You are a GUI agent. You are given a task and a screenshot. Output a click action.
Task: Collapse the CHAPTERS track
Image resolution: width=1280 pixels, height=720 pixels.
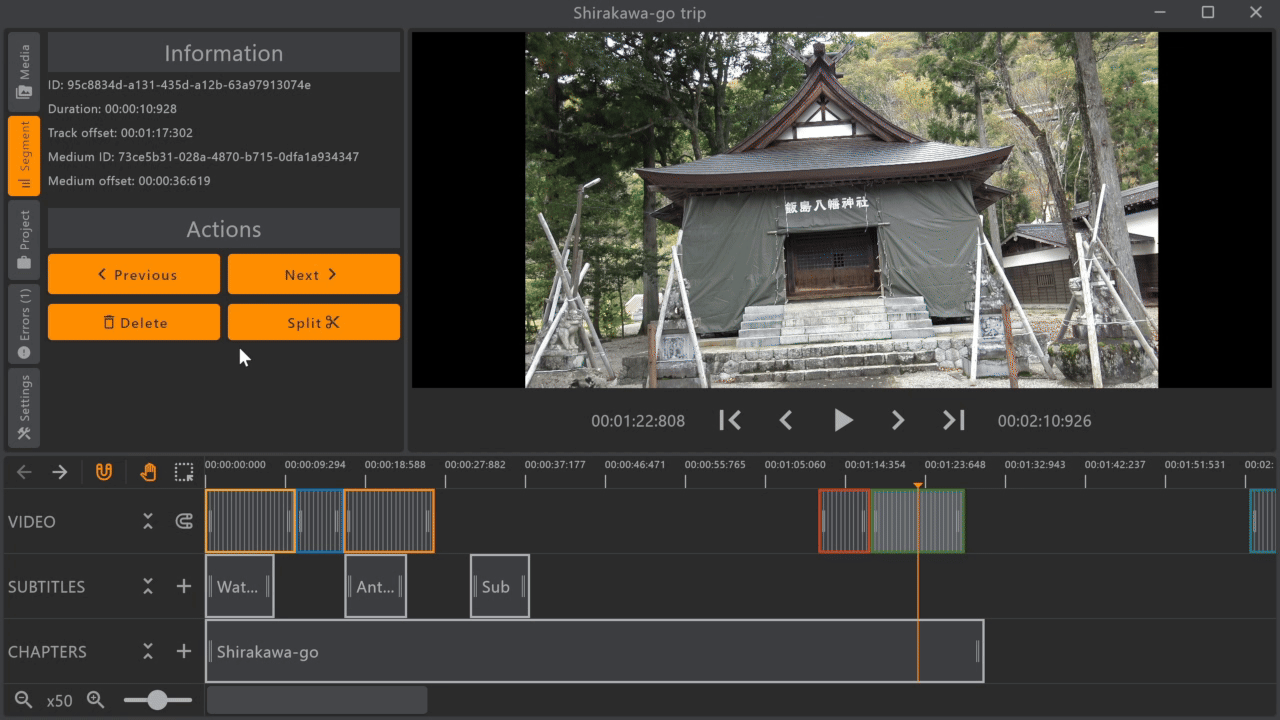[148, 651]
